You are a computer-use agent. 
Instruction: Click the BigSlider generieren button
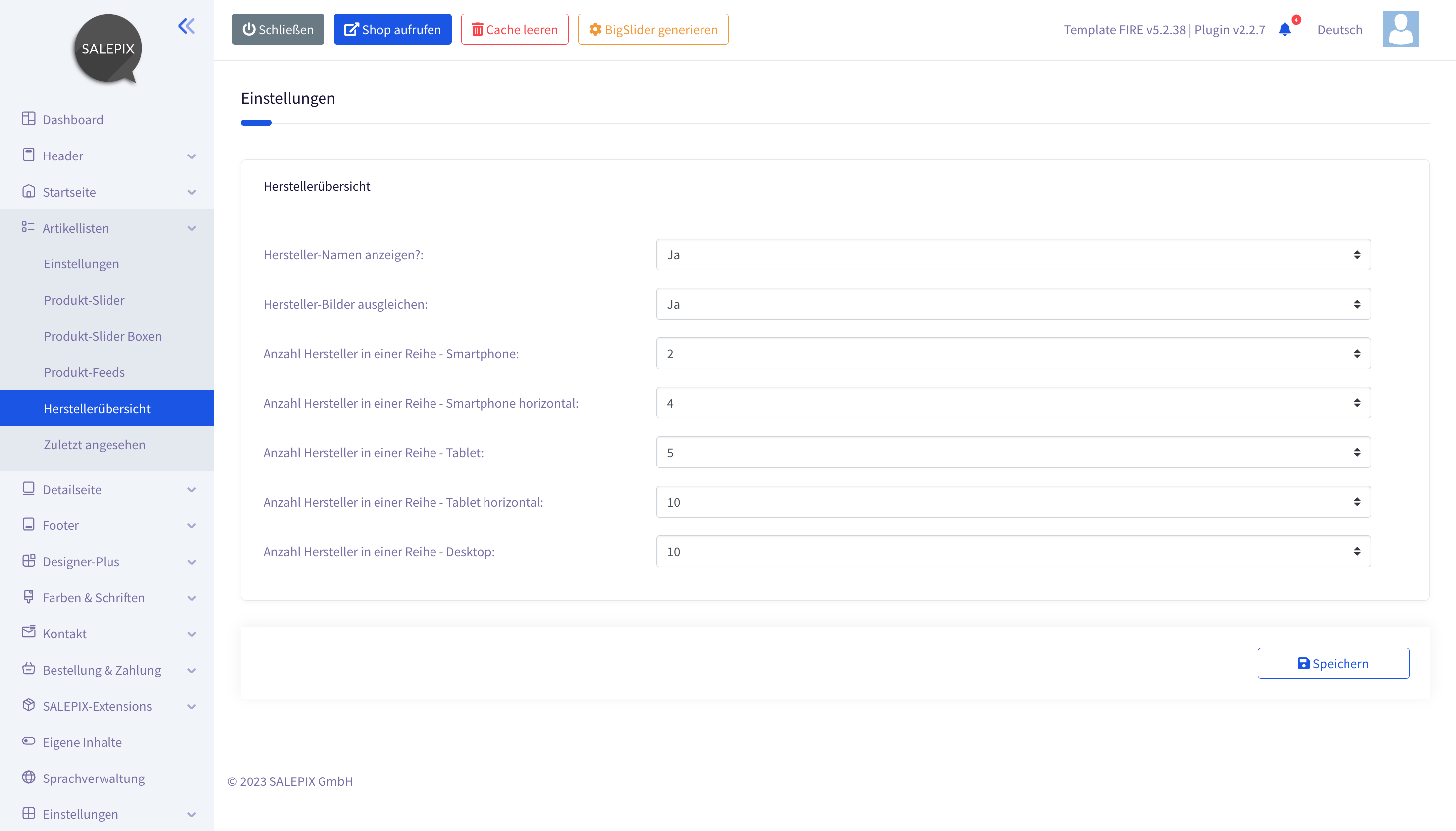click(x=653, y=29)
